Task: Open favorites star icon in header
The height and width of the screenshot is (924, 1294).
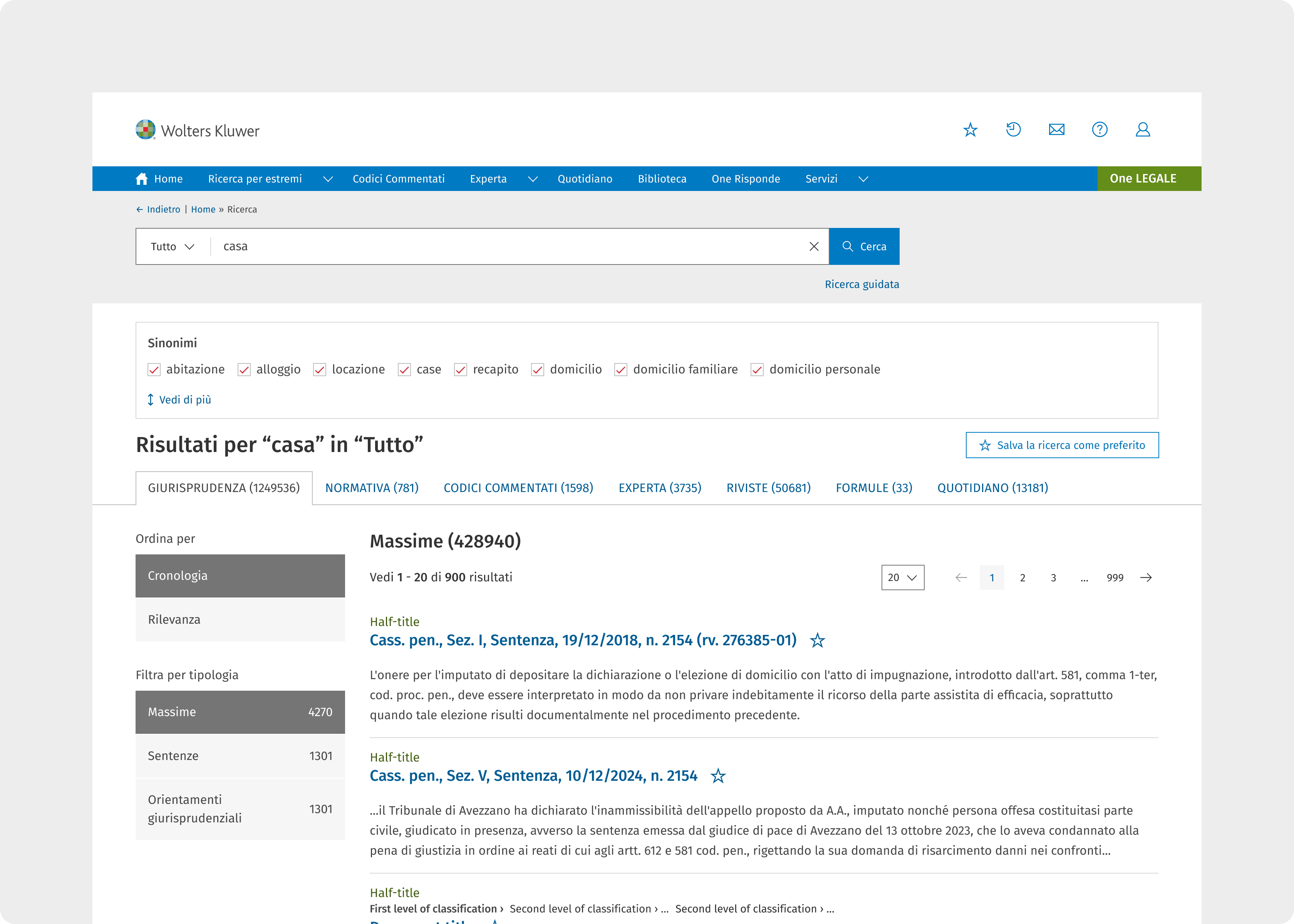Action: tap(970, 130)
